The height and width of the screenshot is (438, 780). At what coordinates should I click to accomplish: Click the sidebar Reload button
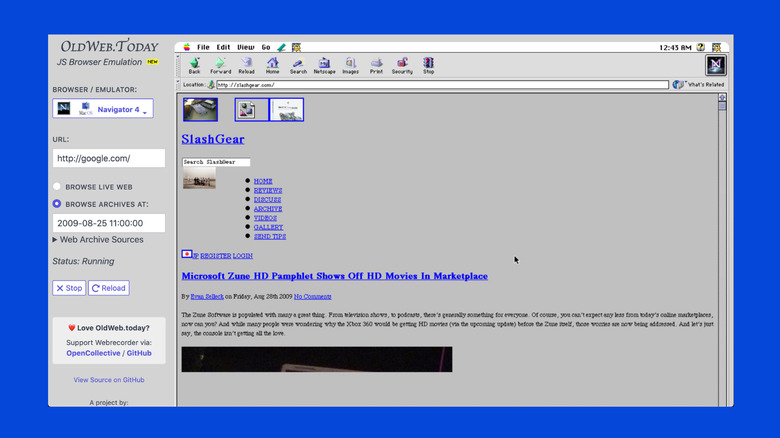tap(109, 288)
